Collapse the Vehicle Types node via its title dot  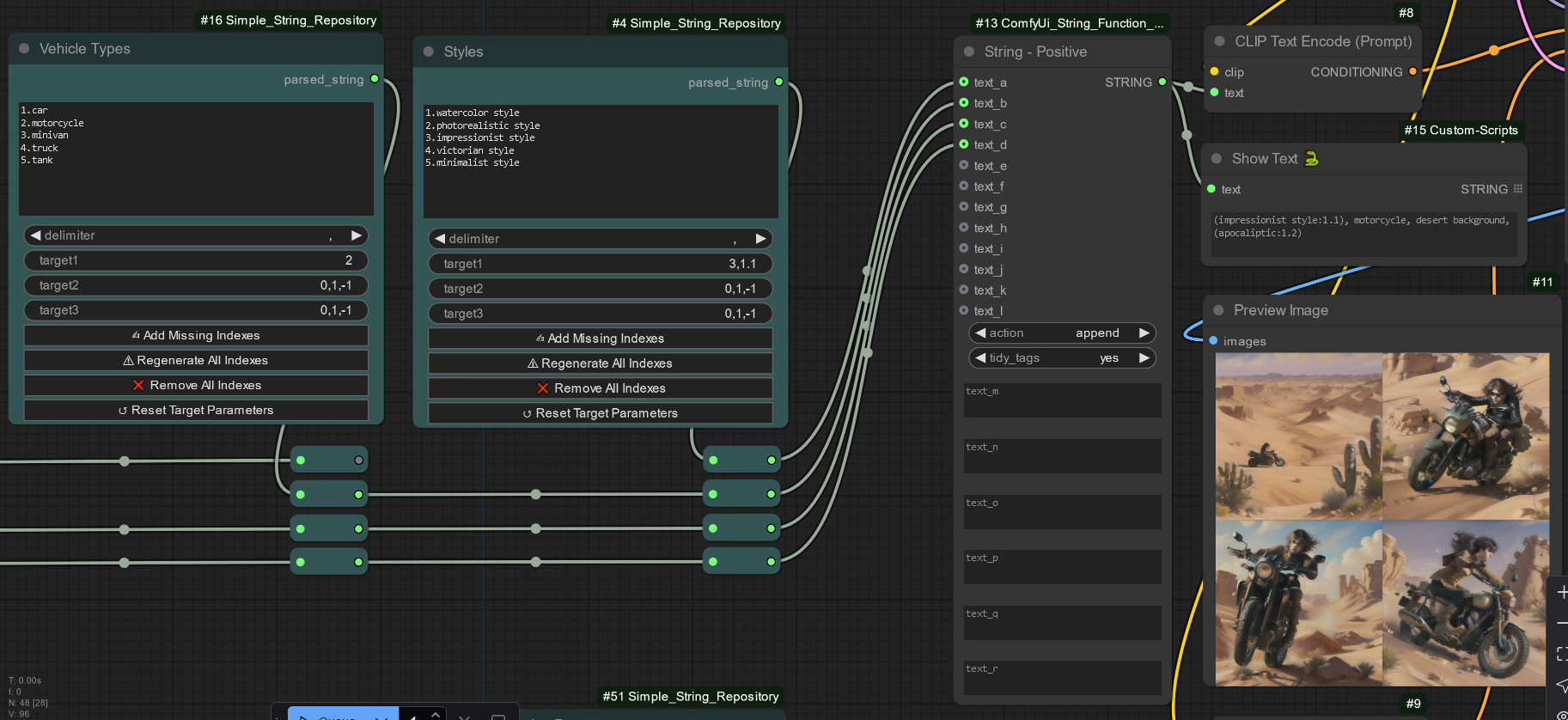click(24, 49)
